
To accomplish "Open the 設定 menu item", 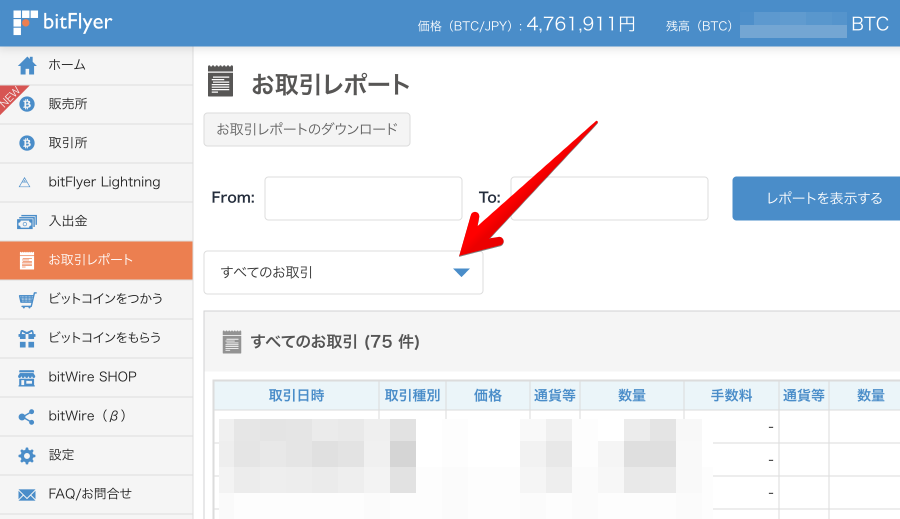I will (x=96, y=456).
